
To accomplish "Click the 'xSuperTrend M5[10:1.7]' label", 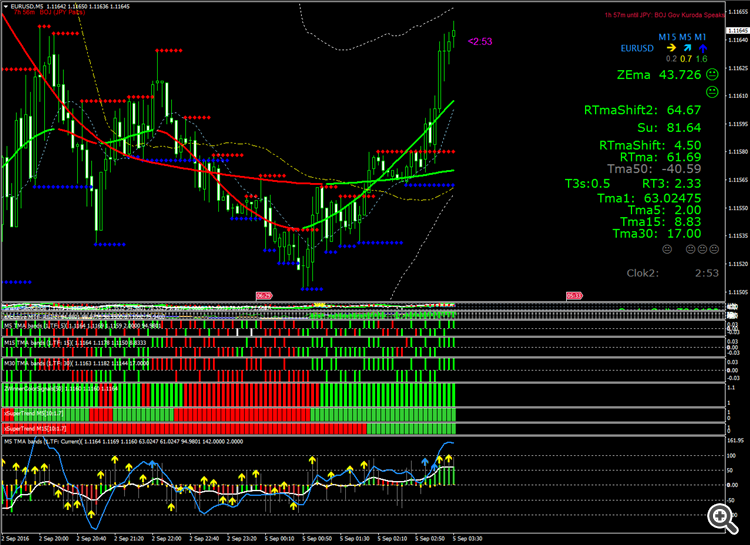I will pos(33,413).
